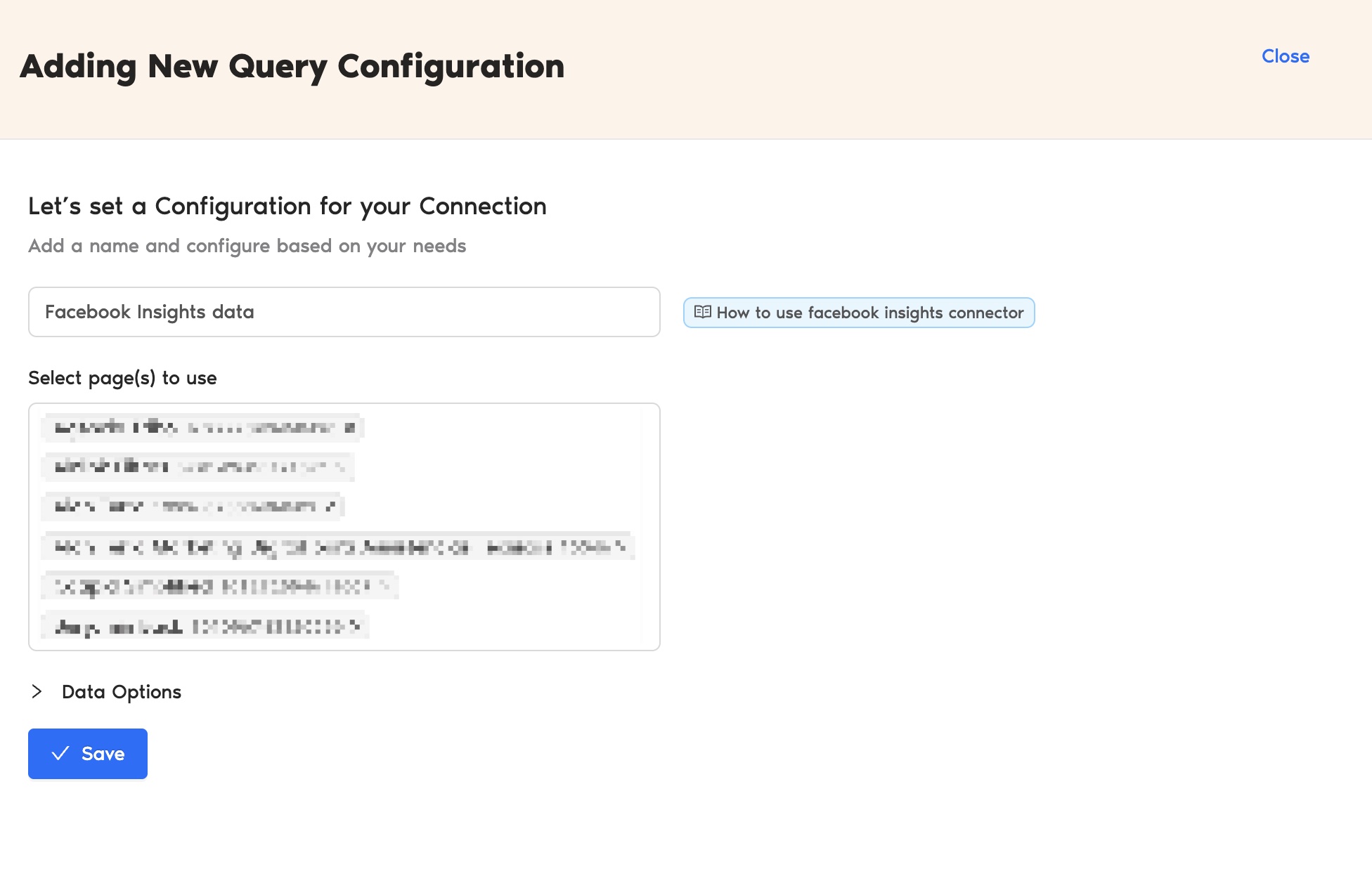1372x888 pixels.
Task: Focus the Facebook Insights data name field
Action: coord(344,312)
